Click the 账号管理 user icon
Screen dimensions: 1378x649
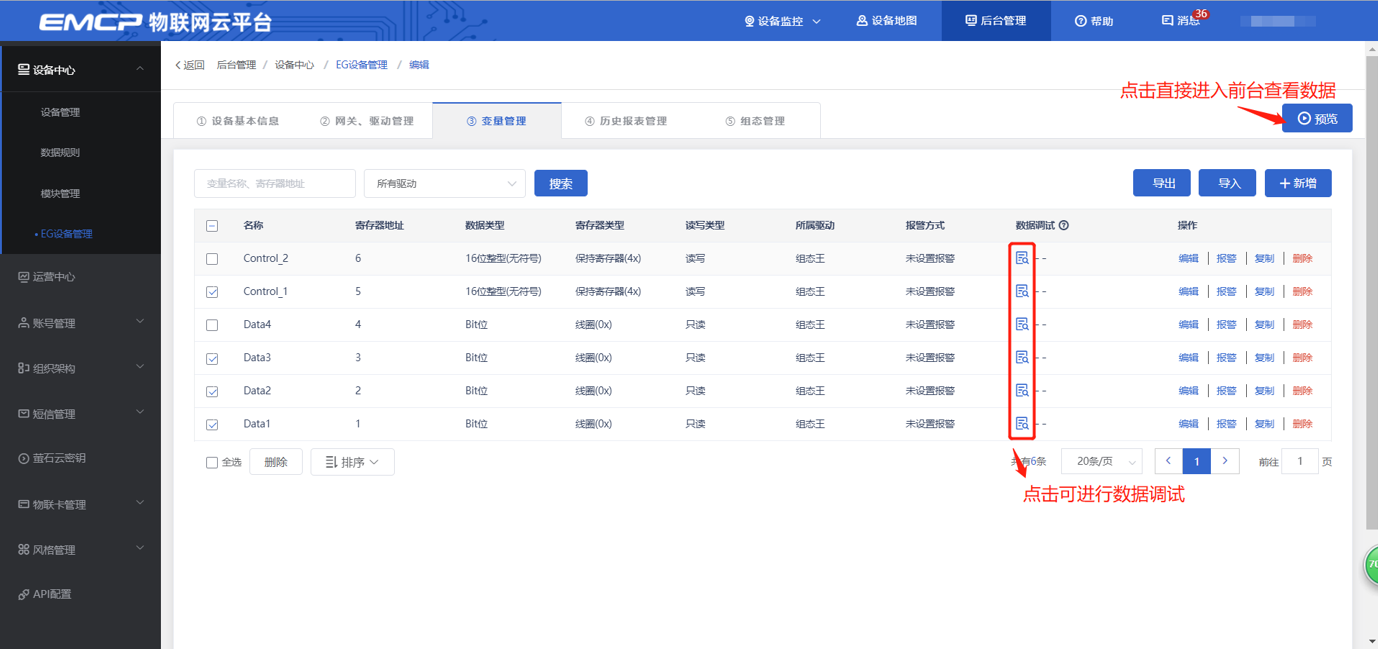point(24,323)
